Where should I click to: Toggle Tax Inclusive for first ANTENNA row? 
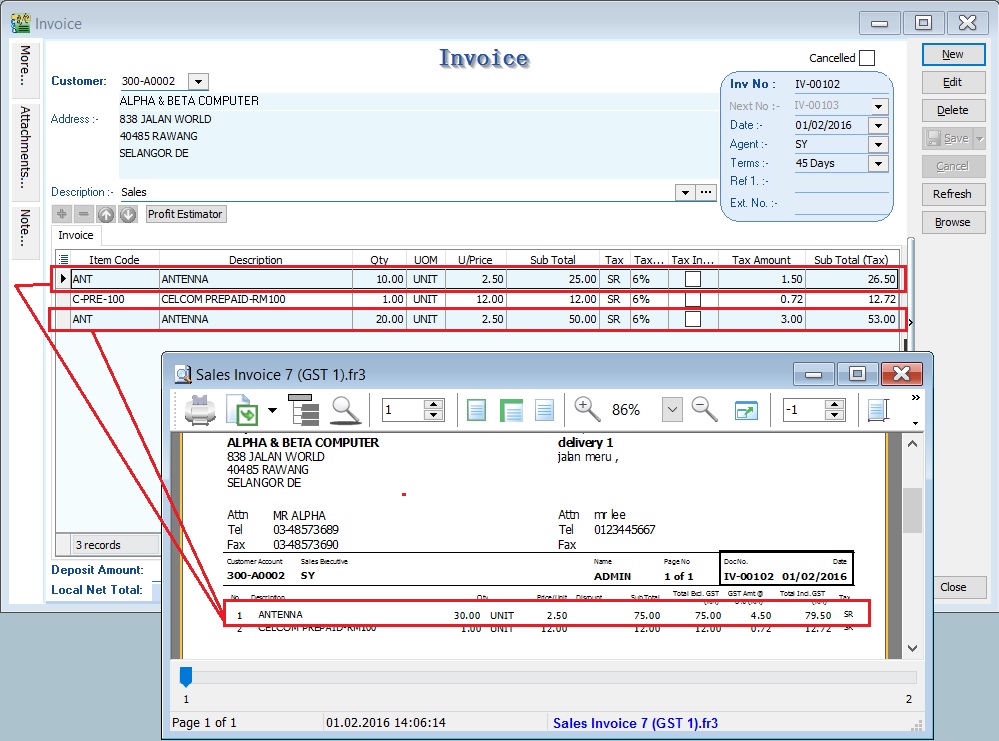(692, 279)
